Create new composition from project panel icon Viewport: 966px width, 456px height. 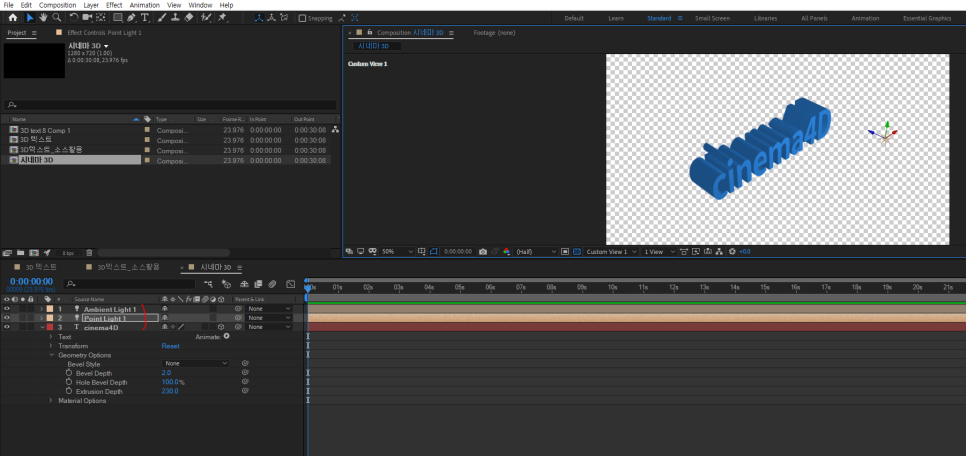33,253
